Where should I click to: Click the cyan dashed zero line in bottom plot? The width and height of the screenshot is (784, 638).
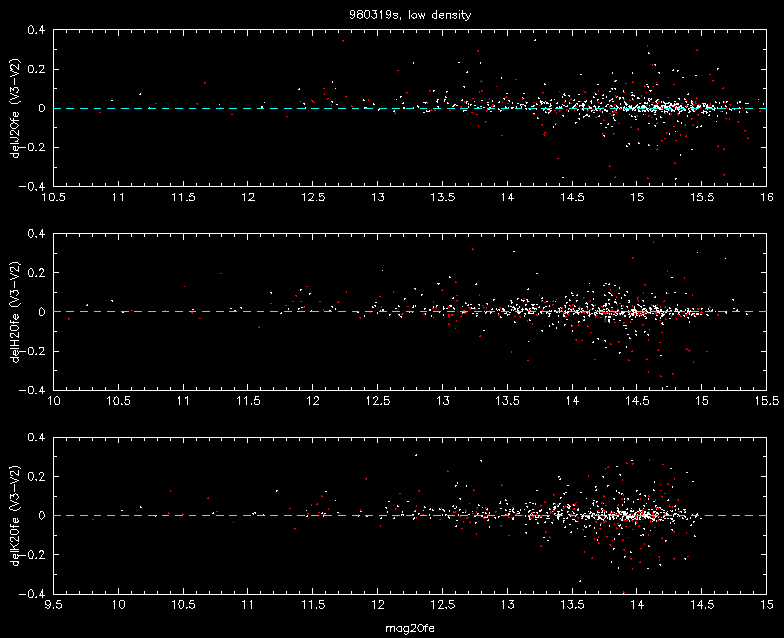coord(410,516)
